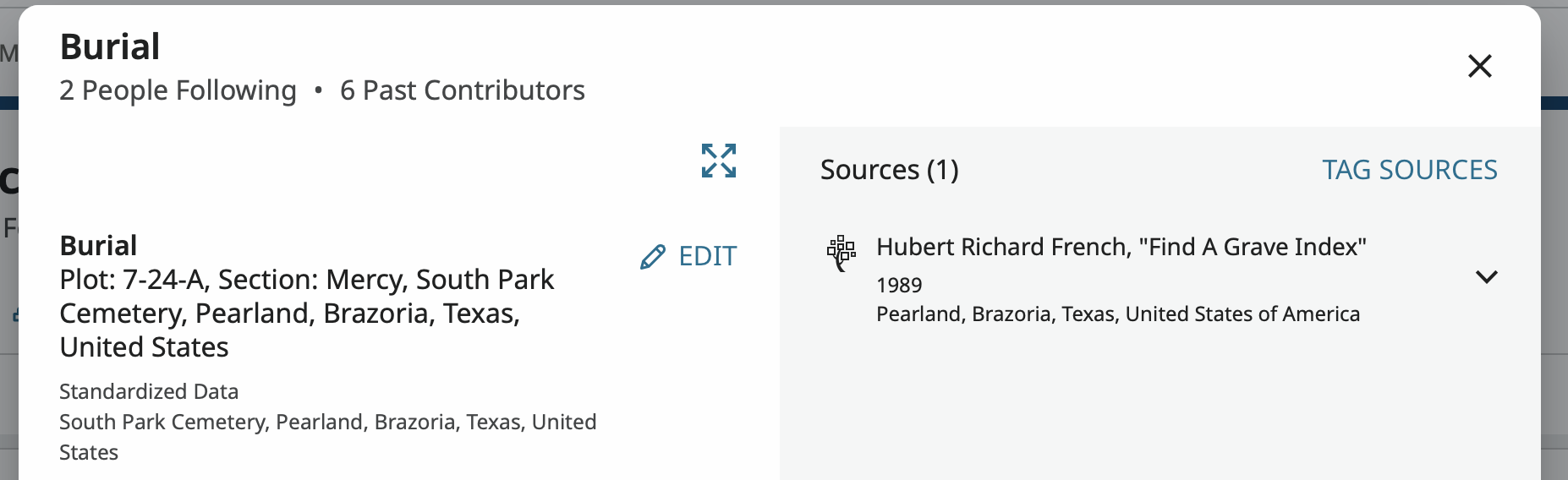Click the pencil icon beside EDIT
Viewport: 1568px width, 480px height.
click(x=653, y=257)
